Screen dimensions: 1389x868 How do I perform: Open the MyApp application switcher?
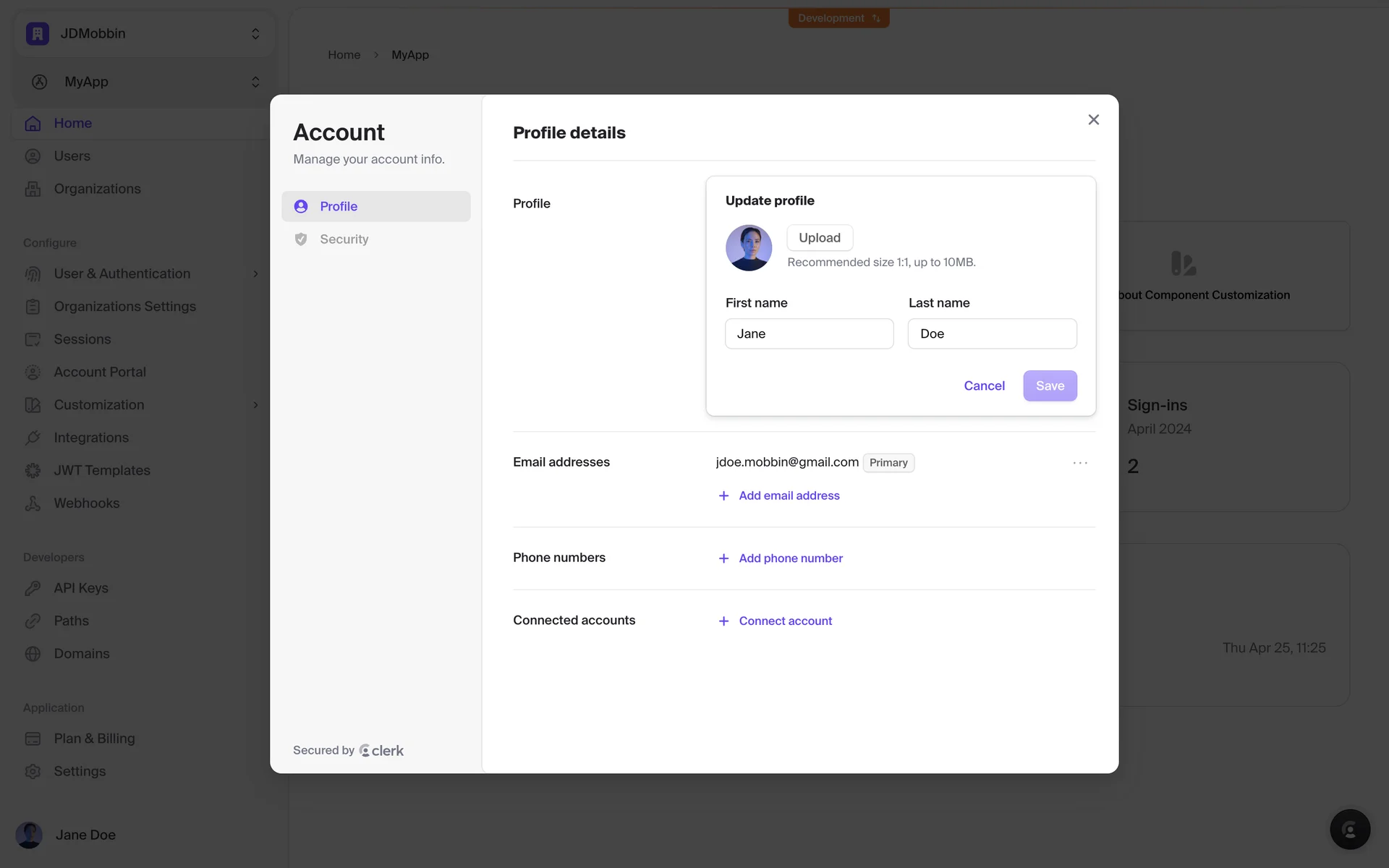[x=143, y=82]
